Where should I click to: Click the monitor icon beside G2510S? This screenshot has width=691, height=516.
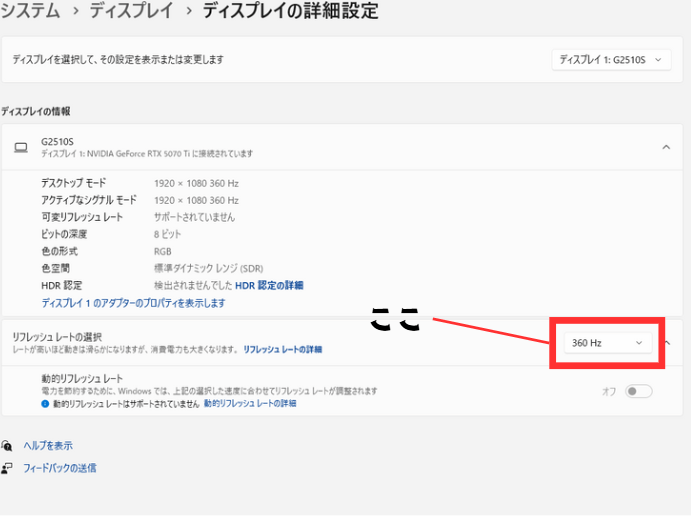[21, 147]
